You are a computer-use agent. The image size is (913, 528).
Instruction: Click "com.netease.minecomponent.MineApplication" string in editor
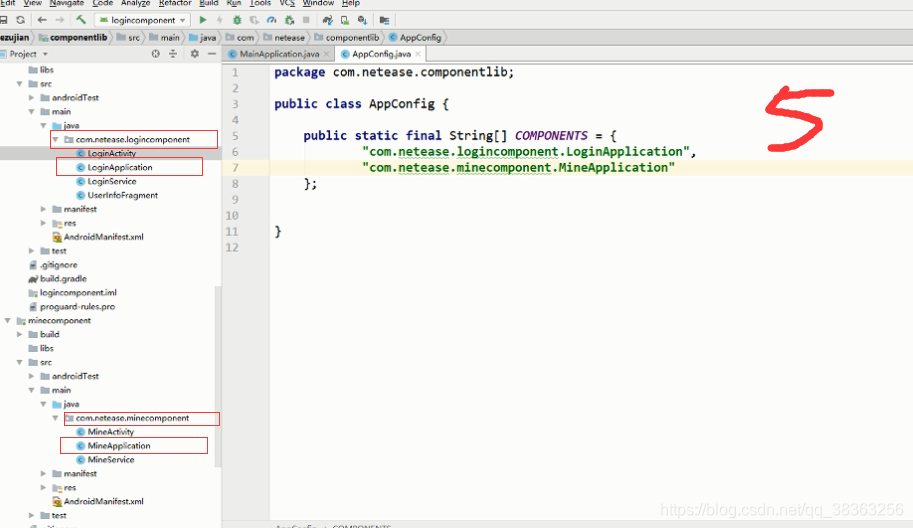click(518, 168)
